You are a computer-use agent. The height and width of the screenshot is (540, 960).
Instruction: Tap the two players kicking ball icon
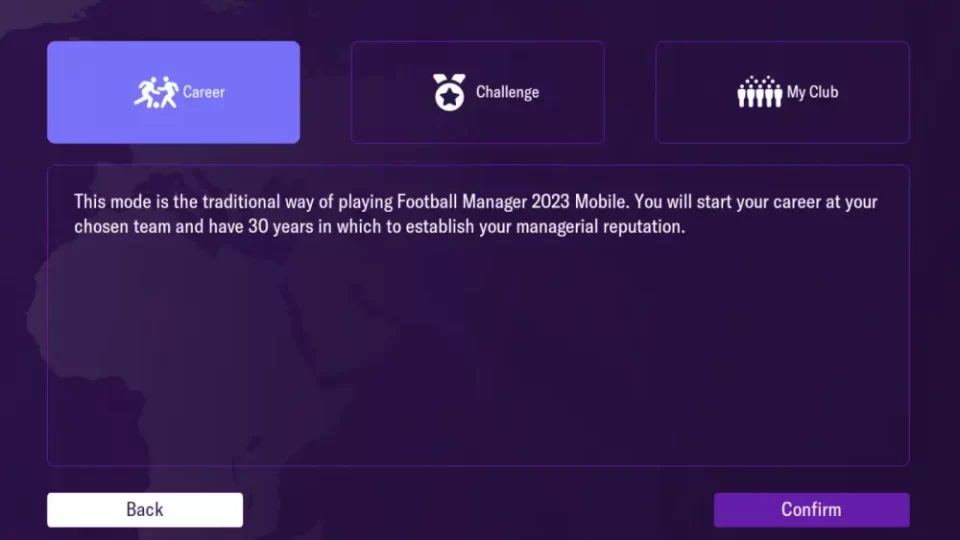[x=155, y=92]
